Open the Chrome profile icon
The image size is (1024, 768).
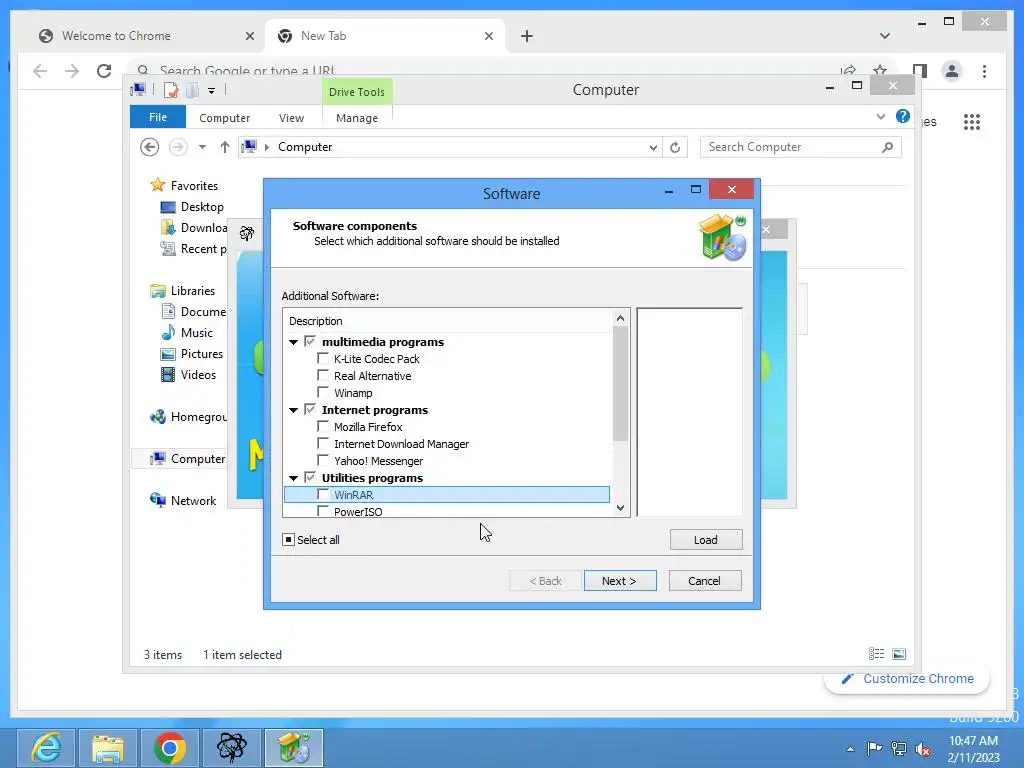click(x=952, y=71)
